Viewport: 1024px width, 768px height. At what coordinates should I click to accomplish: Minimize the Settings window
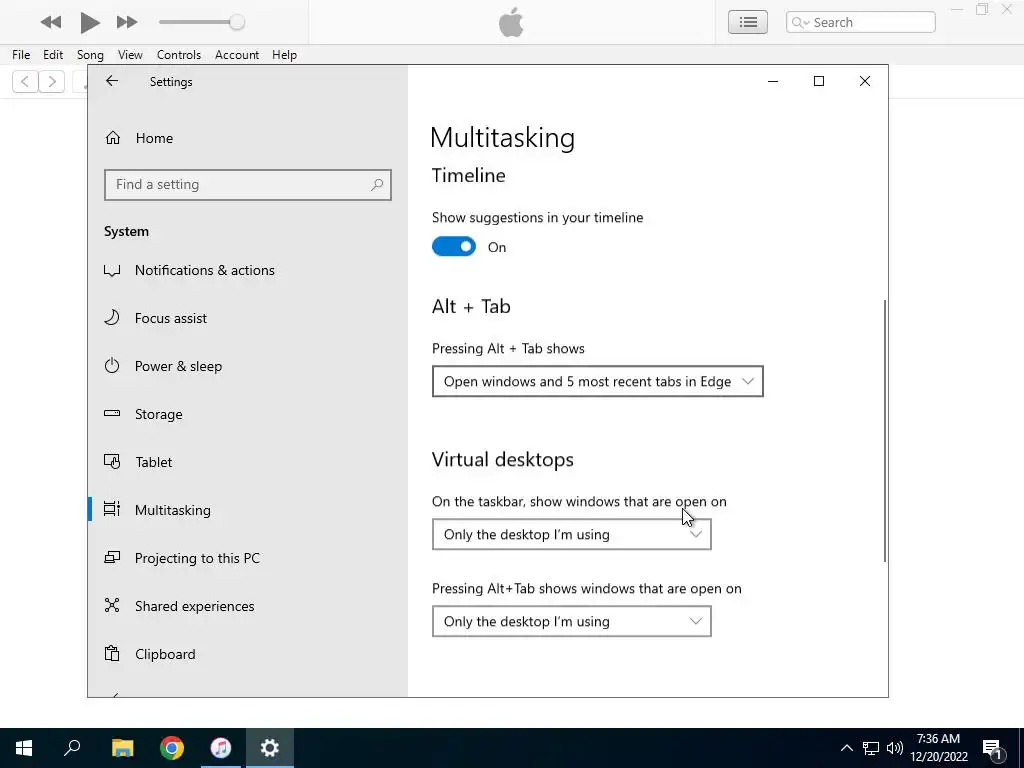(773, 82)
